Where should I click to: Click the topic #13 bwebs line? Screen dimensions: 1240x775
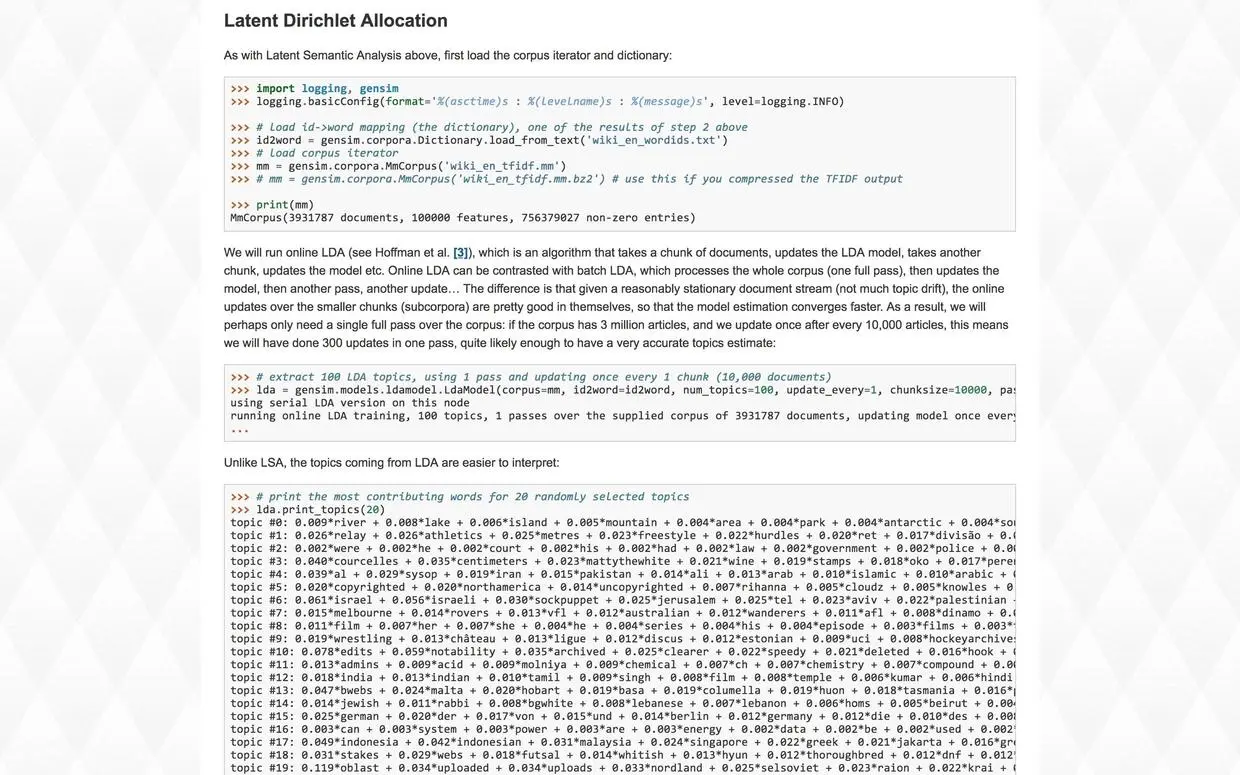pos(623,692)
